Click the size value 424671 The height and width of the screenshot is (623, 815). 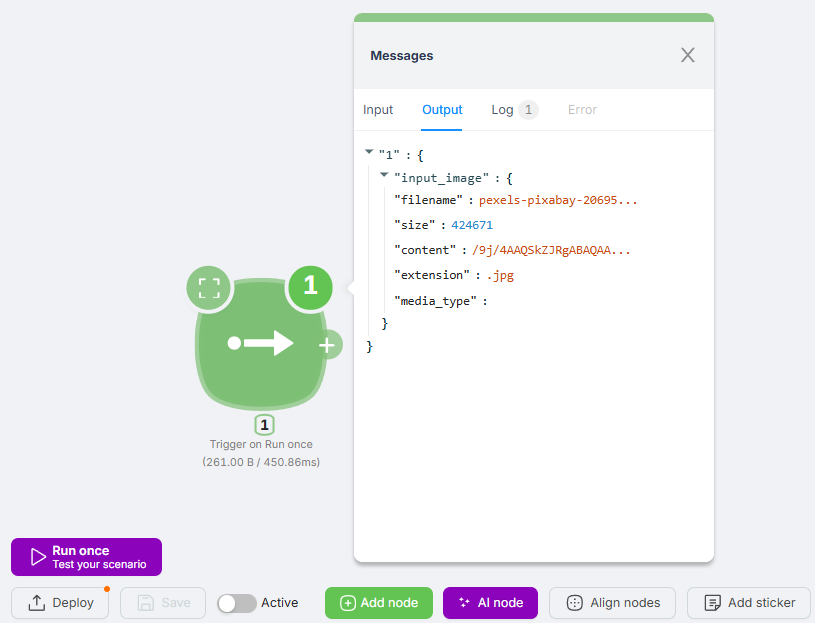click(472, 225)
